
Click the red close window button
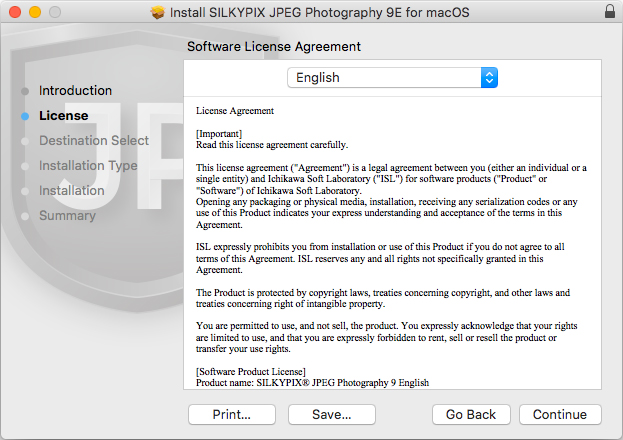click(x=15, y=12)
